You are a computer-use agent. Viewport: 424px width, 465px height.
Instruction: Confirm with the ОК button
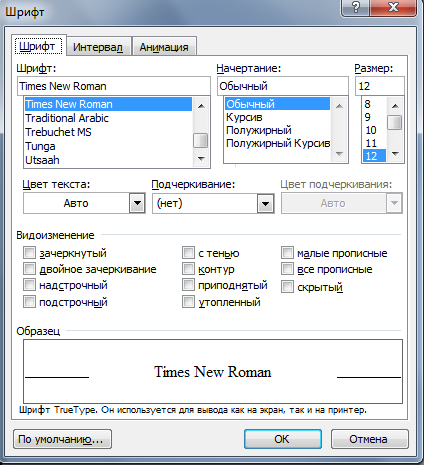(x=283, y=439)
